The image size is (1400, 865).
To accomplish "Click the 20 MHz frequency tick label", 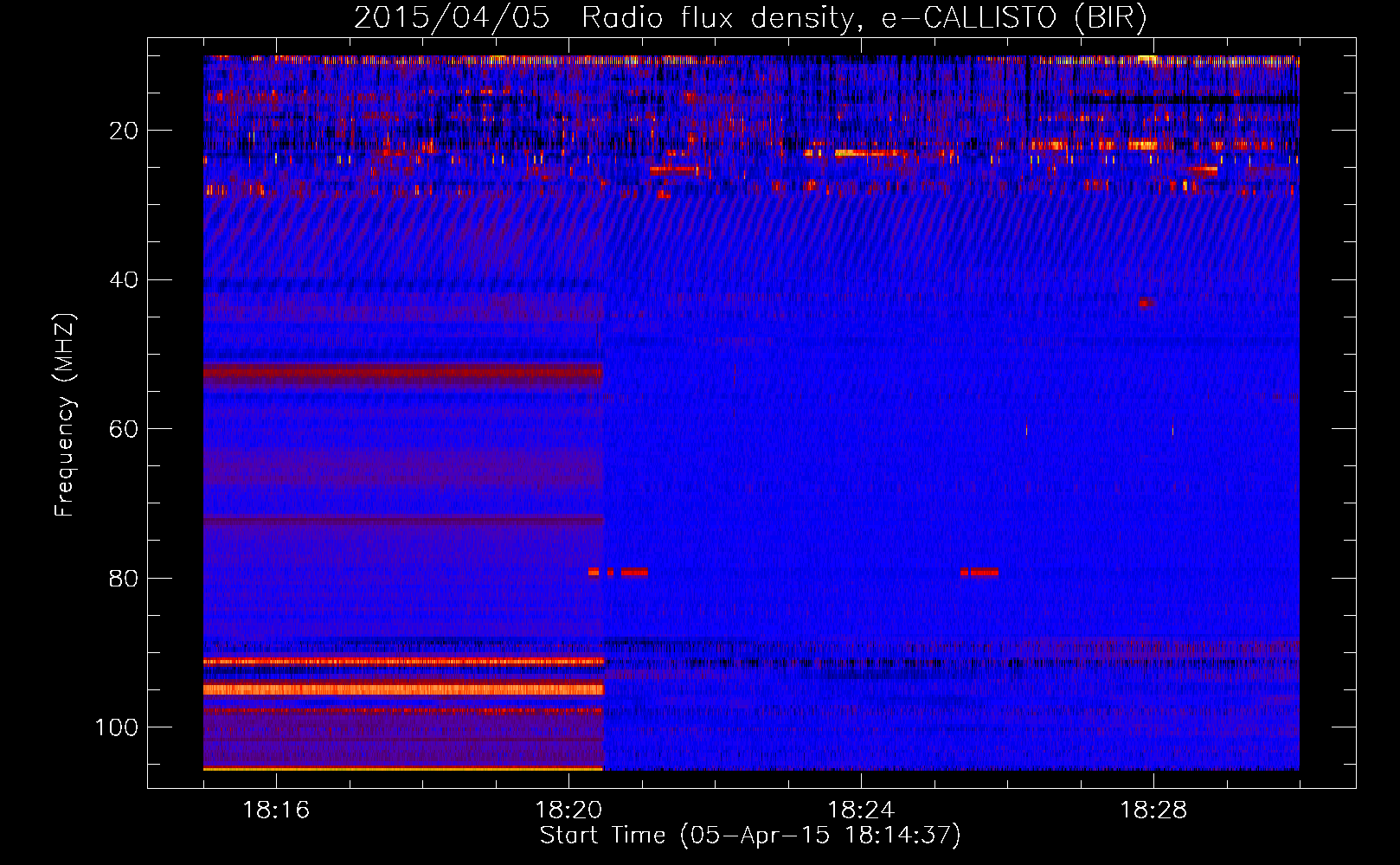I will (x=124, y=131).
